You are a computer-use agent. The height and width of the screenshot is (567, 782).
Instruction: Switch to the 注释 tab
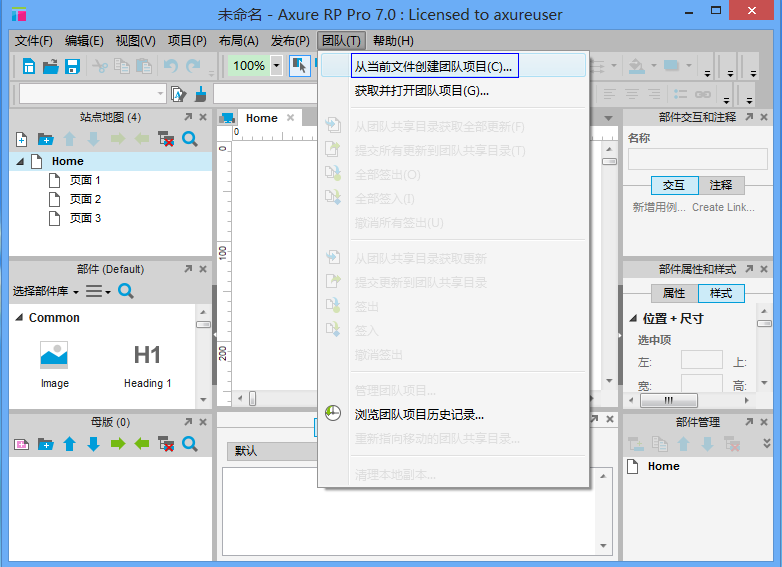(721, 186)
